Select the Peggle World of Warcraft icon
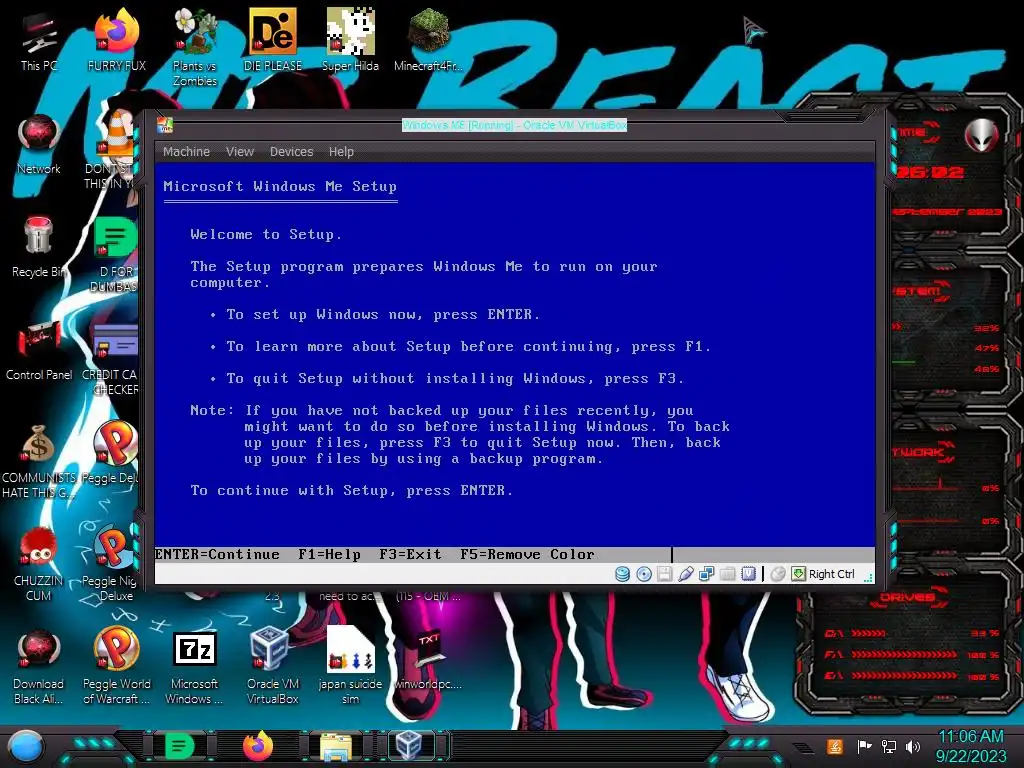 [116, 666]
